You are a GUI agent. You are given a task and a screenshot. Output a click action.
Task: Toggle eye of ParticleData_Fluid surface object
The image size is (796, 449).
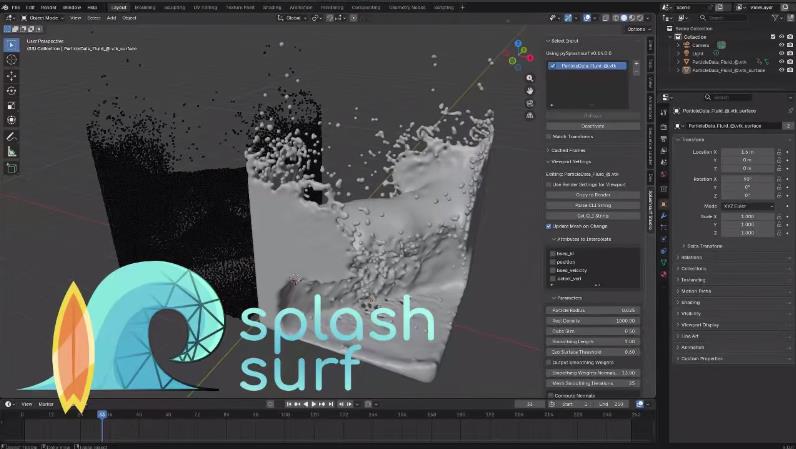[x=781, y=70]
